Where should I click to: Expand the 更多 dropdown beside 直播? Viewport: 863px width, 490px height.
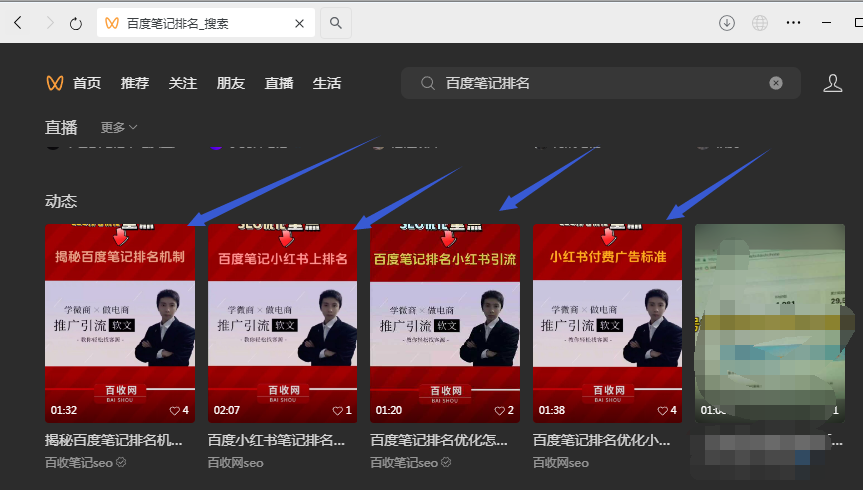[x=118, y=127]
